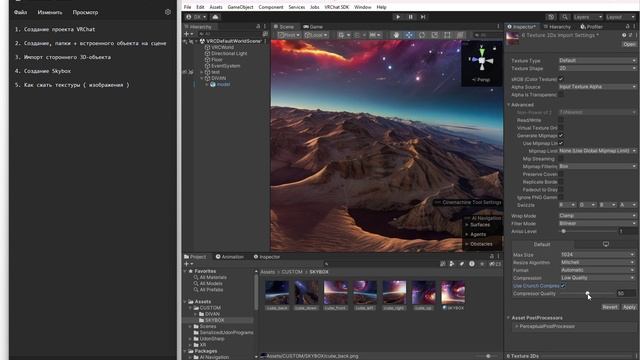
Task: Click the Hierarchy plus create button
Action: click(187, 34)
